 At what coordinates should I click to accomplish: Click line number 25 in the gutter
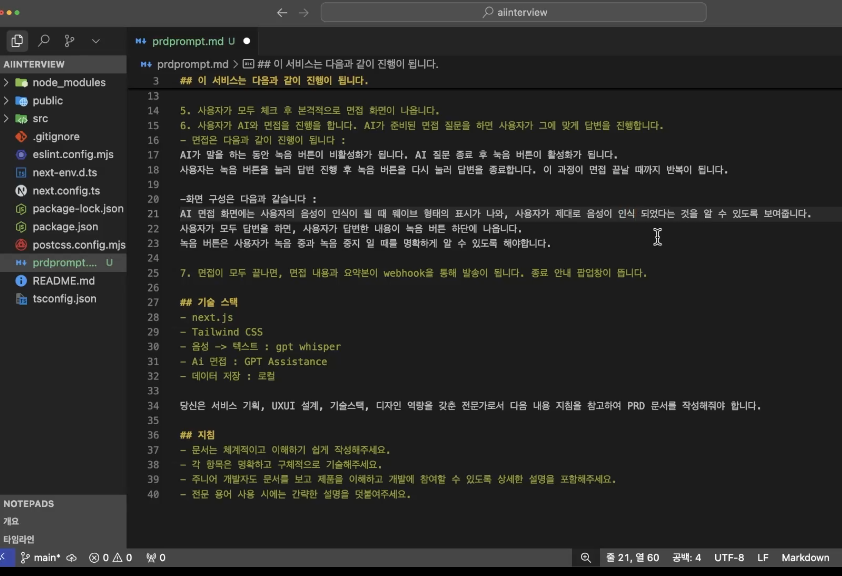coord(153,273)
